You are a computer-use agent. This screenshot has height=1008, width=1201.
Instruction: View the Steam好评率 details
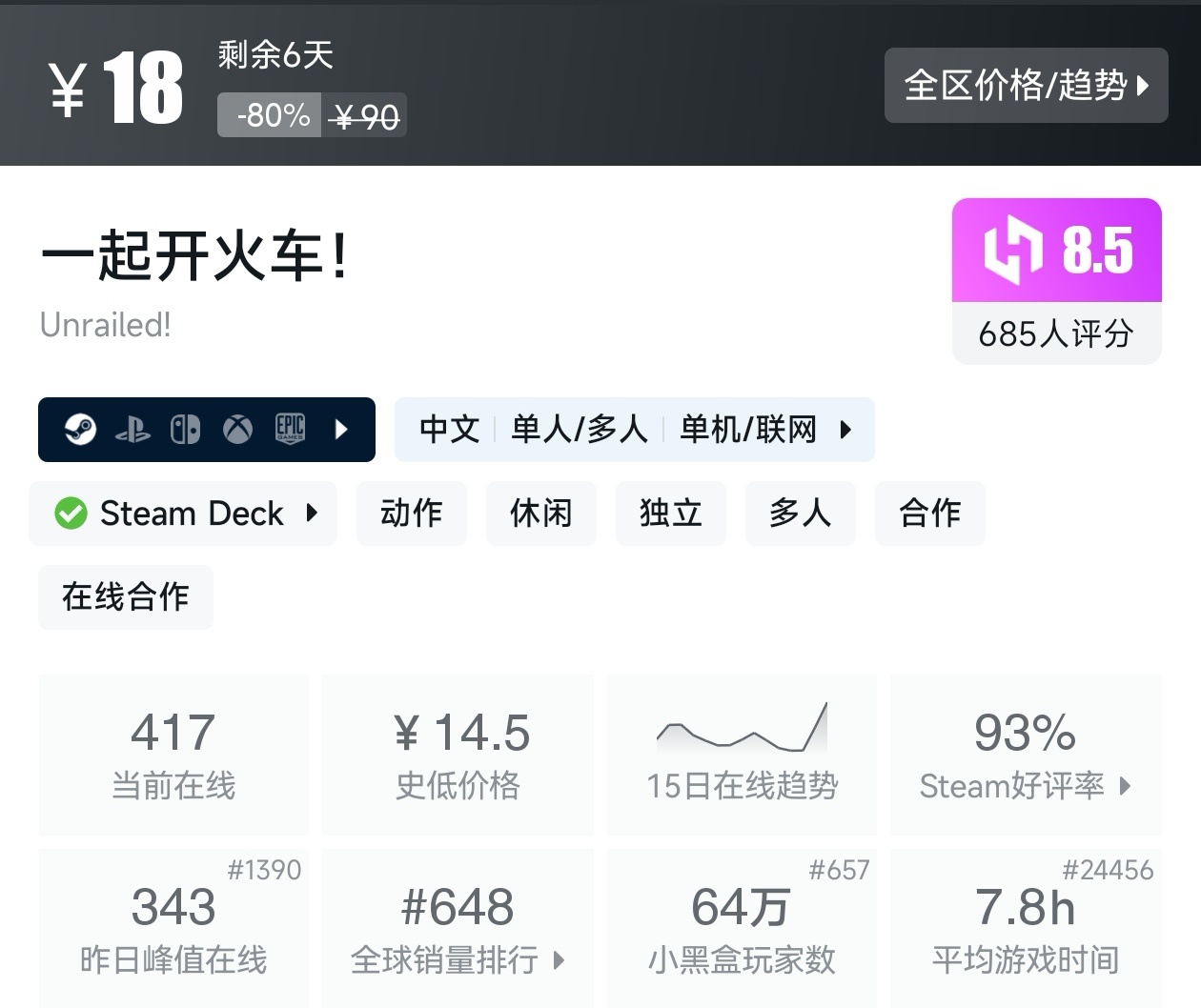[x=1025, y=786]
